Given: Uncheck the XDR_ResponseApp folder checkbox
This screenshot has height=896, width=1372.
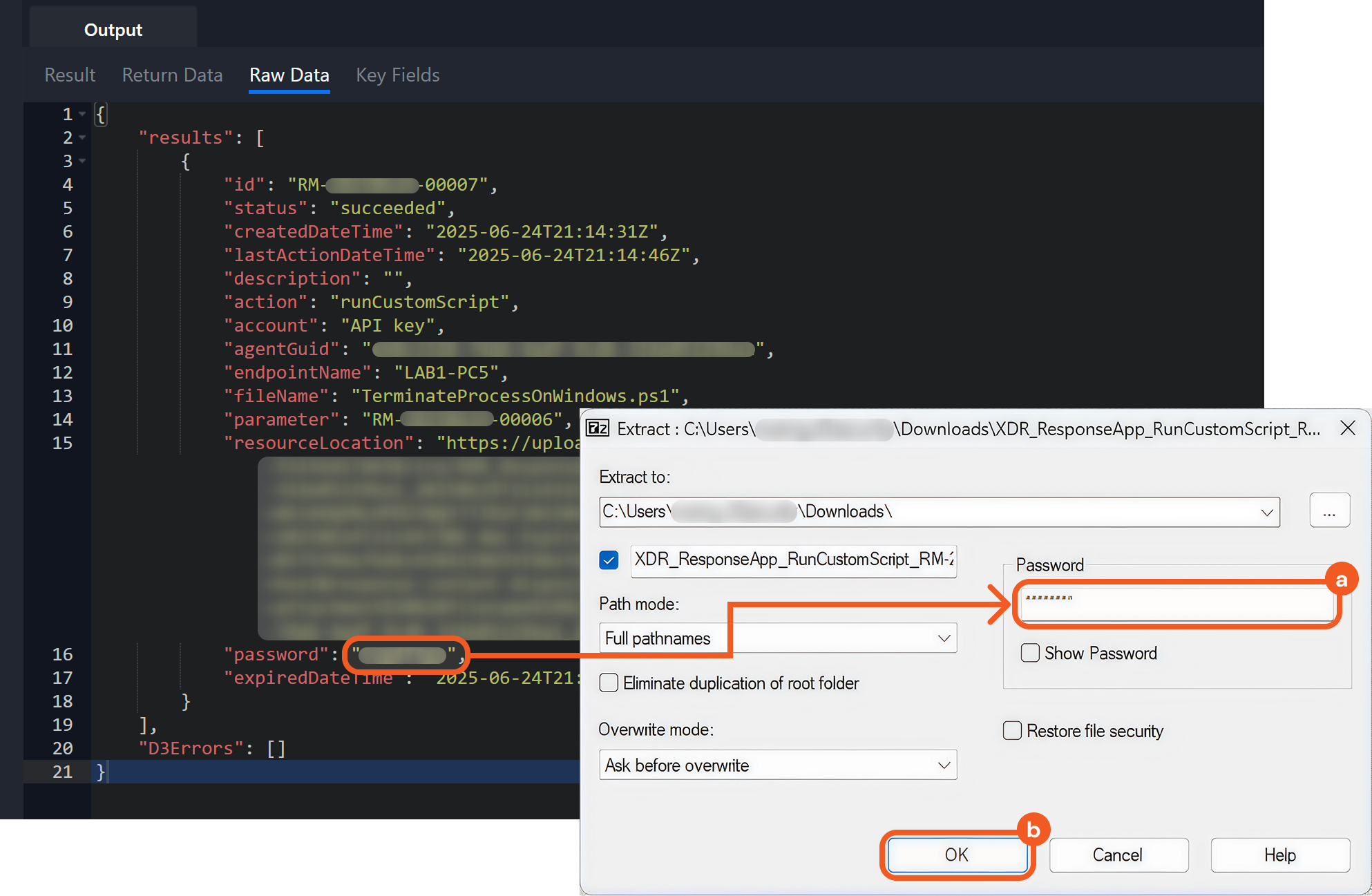Looking at the screenshot, I should click(609, 560).
